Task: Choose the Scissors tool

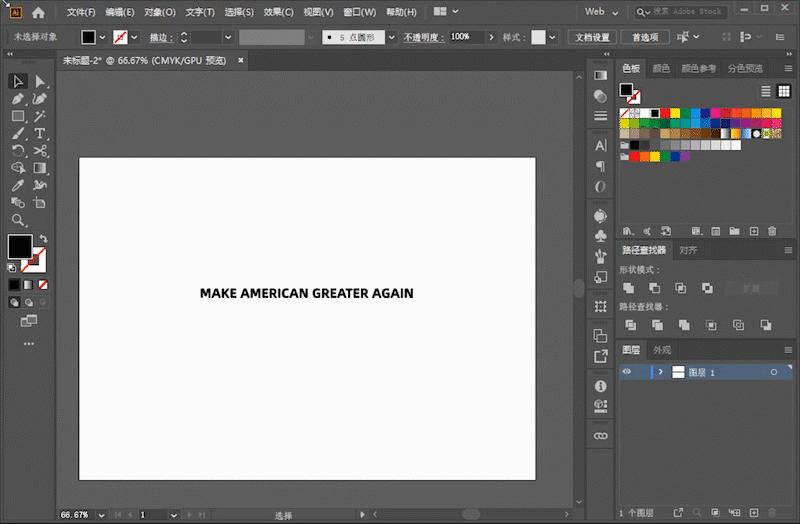Action: pyautogui.click(x=40, y=151)
